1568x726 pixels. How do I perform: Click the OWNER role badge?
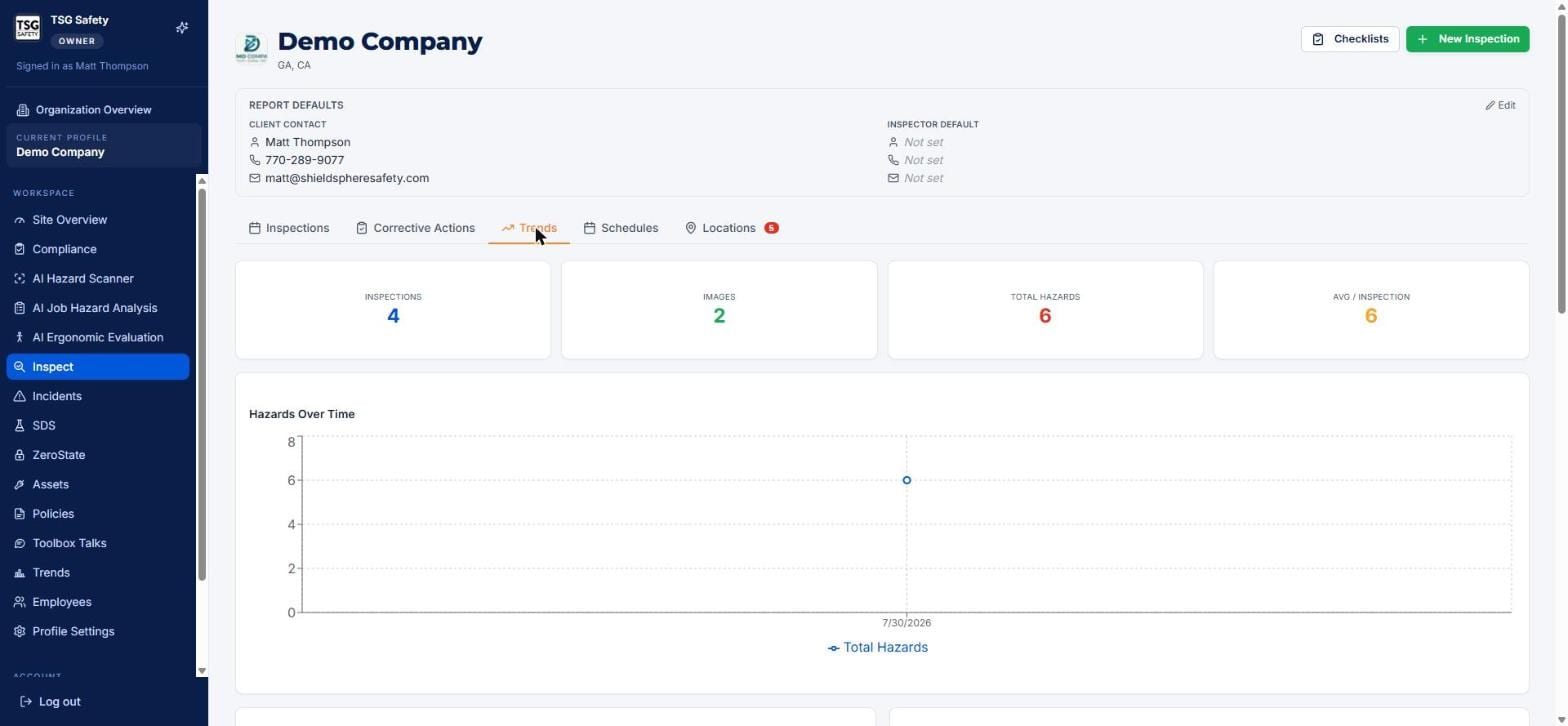(77, 41)
